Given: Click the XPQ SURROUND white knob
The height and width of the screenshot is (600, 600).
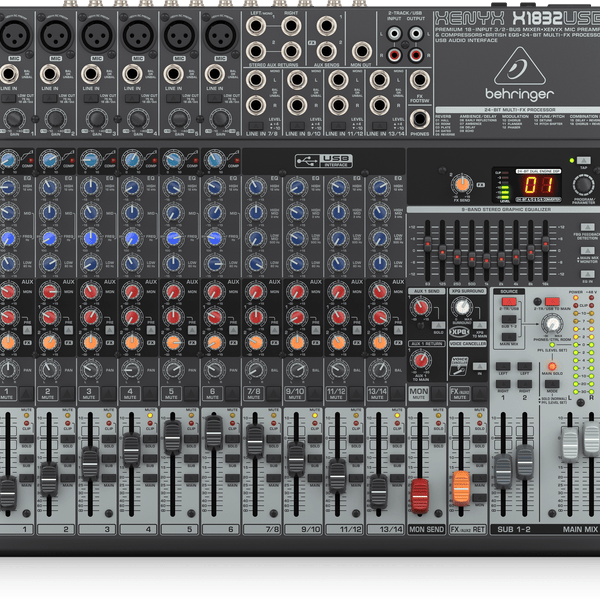Looking at the screenshot, I should [x=462, y=307].
